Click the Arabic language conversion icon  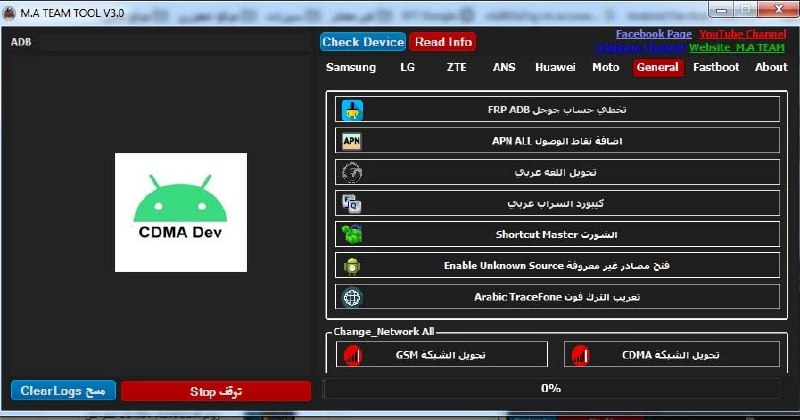pyautogui.click(x=352, y=172)
